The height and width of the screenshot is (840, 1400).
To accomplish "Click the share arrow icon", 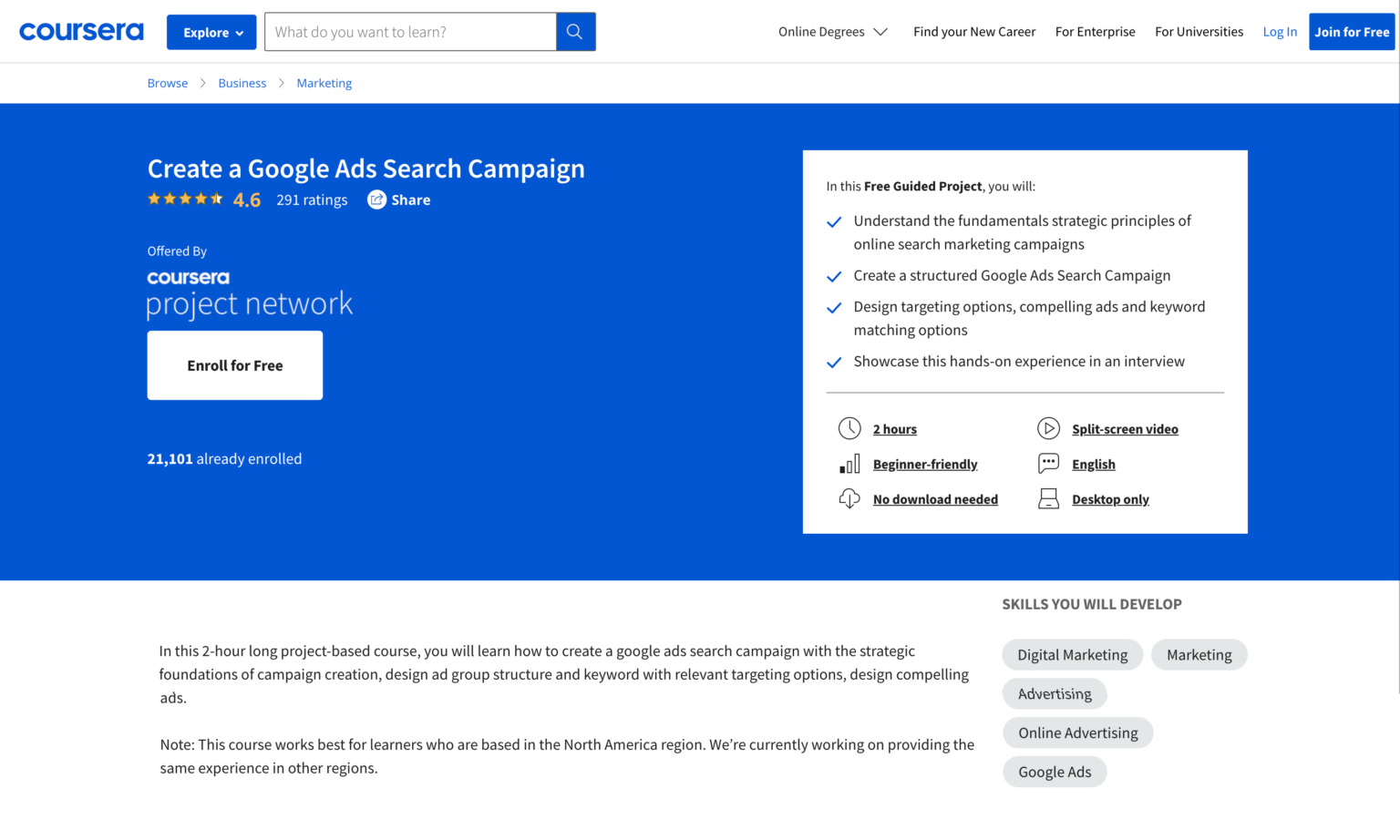I will [376, 200].
